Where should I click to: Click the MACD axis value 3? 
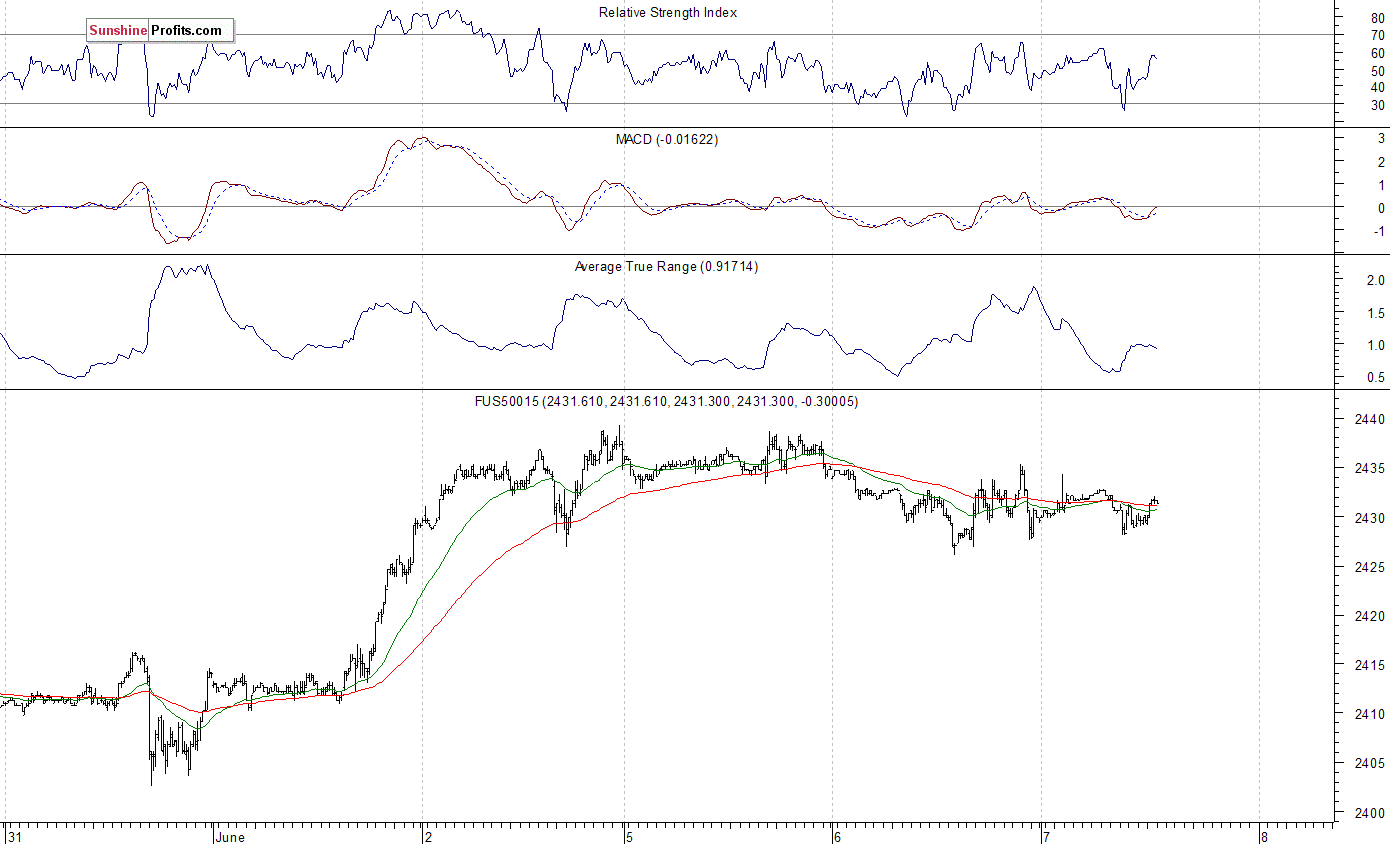(1381, 139)
